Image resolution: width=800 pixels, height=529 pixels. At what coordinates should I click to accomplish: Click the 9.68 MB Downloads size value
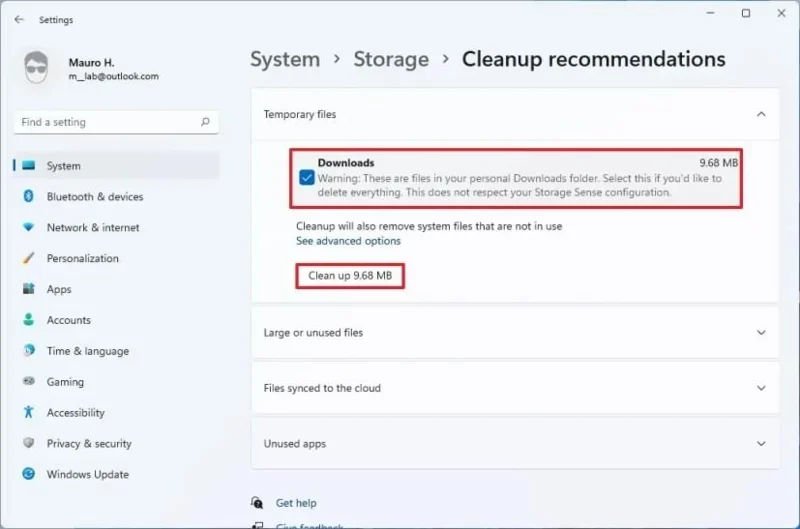pyautogui.click(x=718, y=163)
